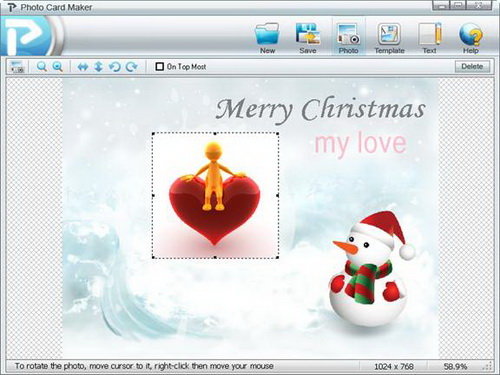Screen dimensions: 500x375
Task: Minimize the Photo Card Maker window
Action: coord(441,5)
